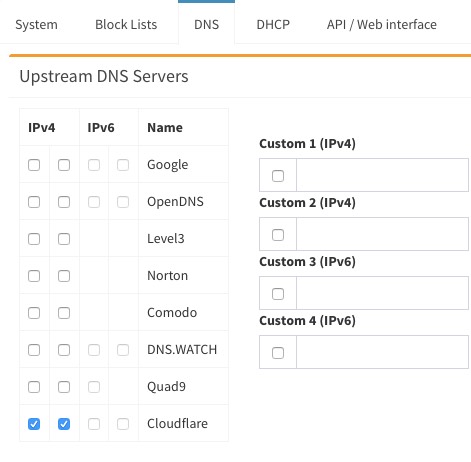Click the OpenDNS name cell
Viewport: 471px width, 462px height.
[183, 201]
